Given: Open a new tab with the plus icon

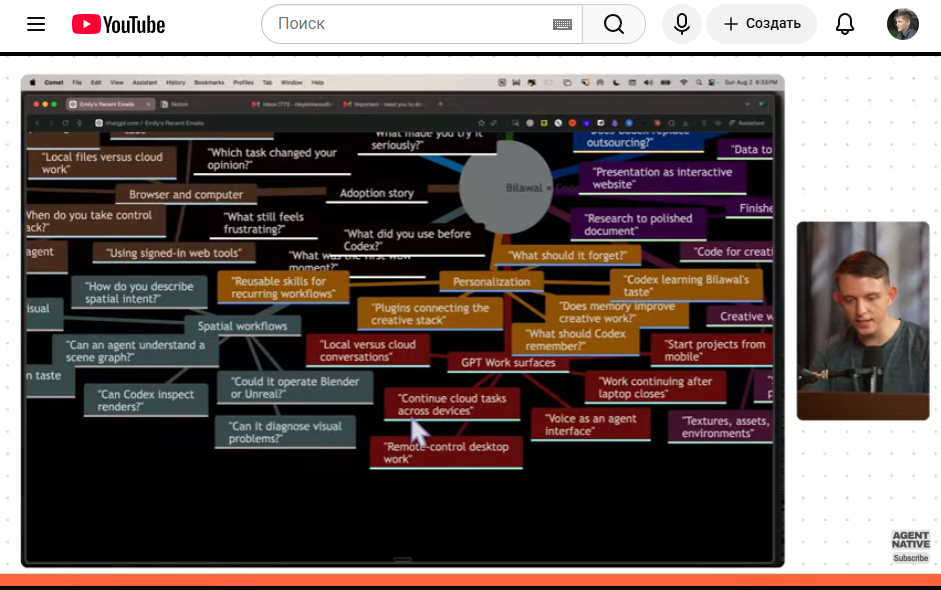Looking at the screenshot, I should (x=440, y=104).
